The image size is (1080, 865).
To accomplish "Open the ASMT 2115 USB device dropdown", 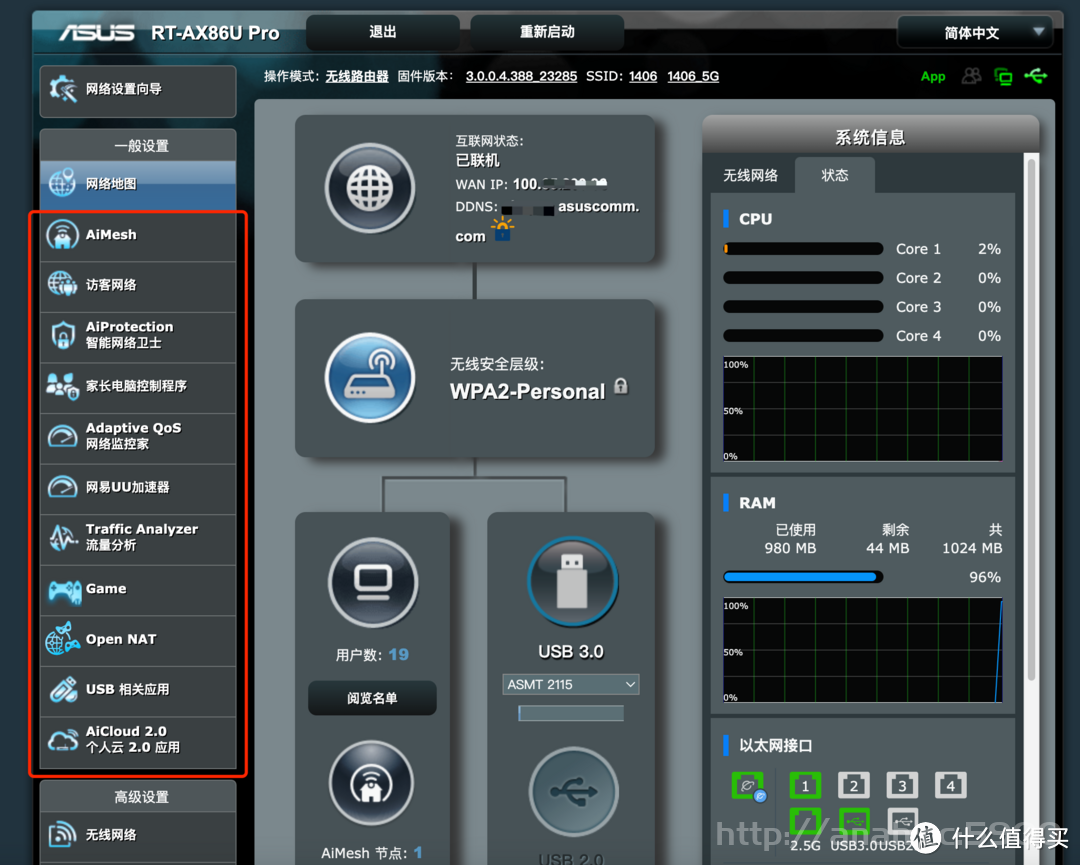I will tap(571, 685).
